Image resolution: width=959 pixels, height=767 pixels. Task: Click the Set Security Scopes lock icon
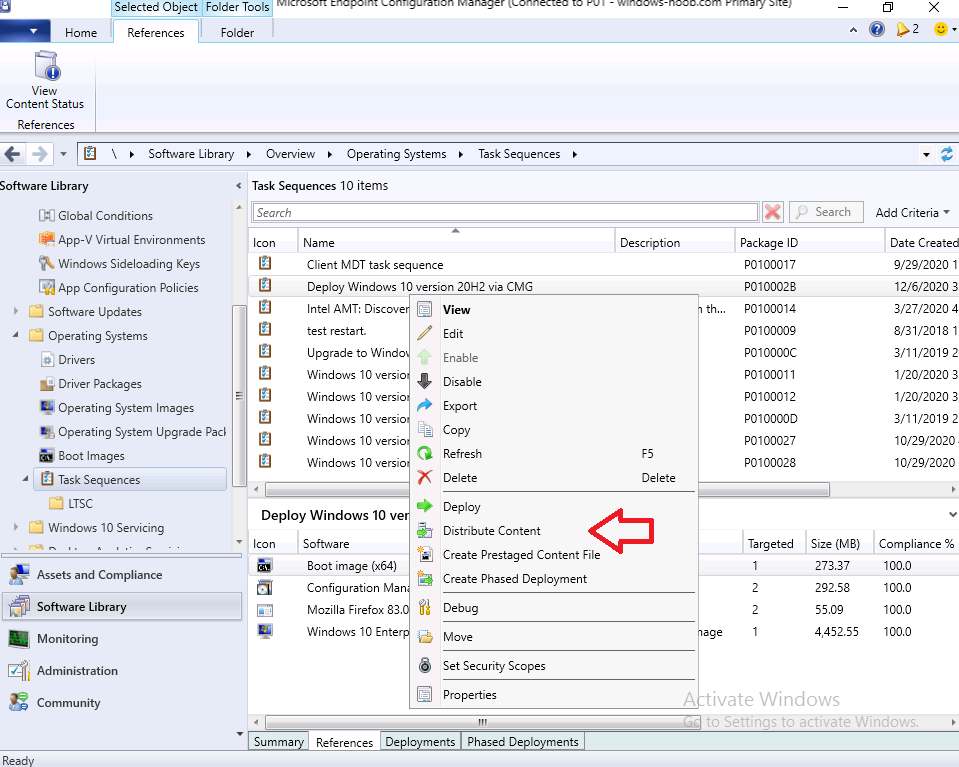click(424, 665)
